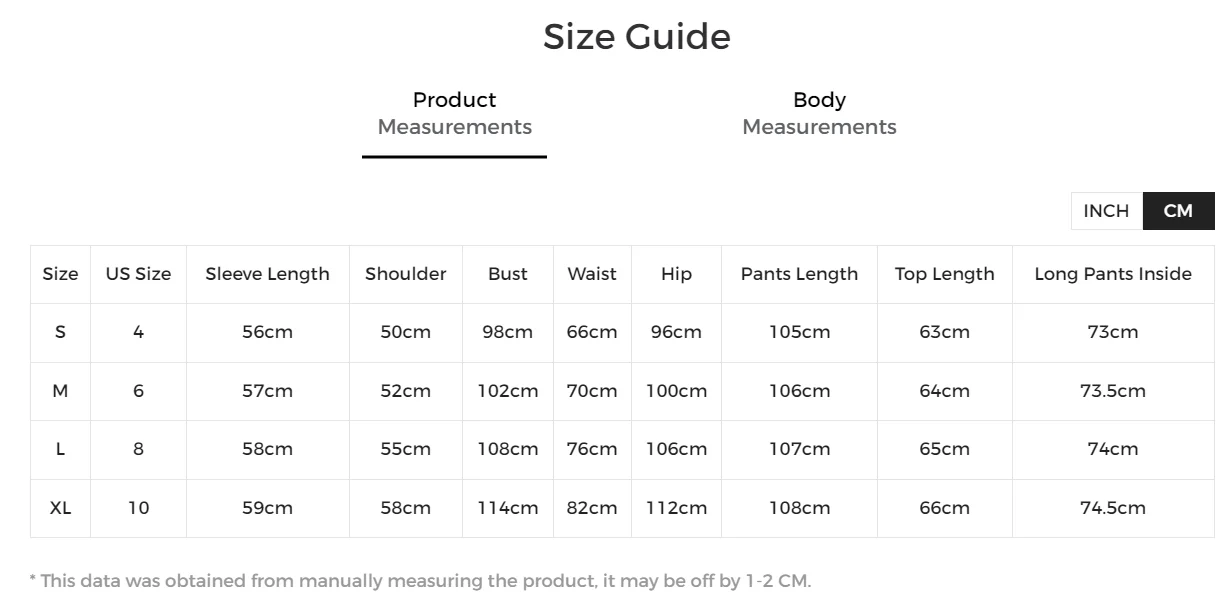Click the Shoulder column header

click(405, 274)
